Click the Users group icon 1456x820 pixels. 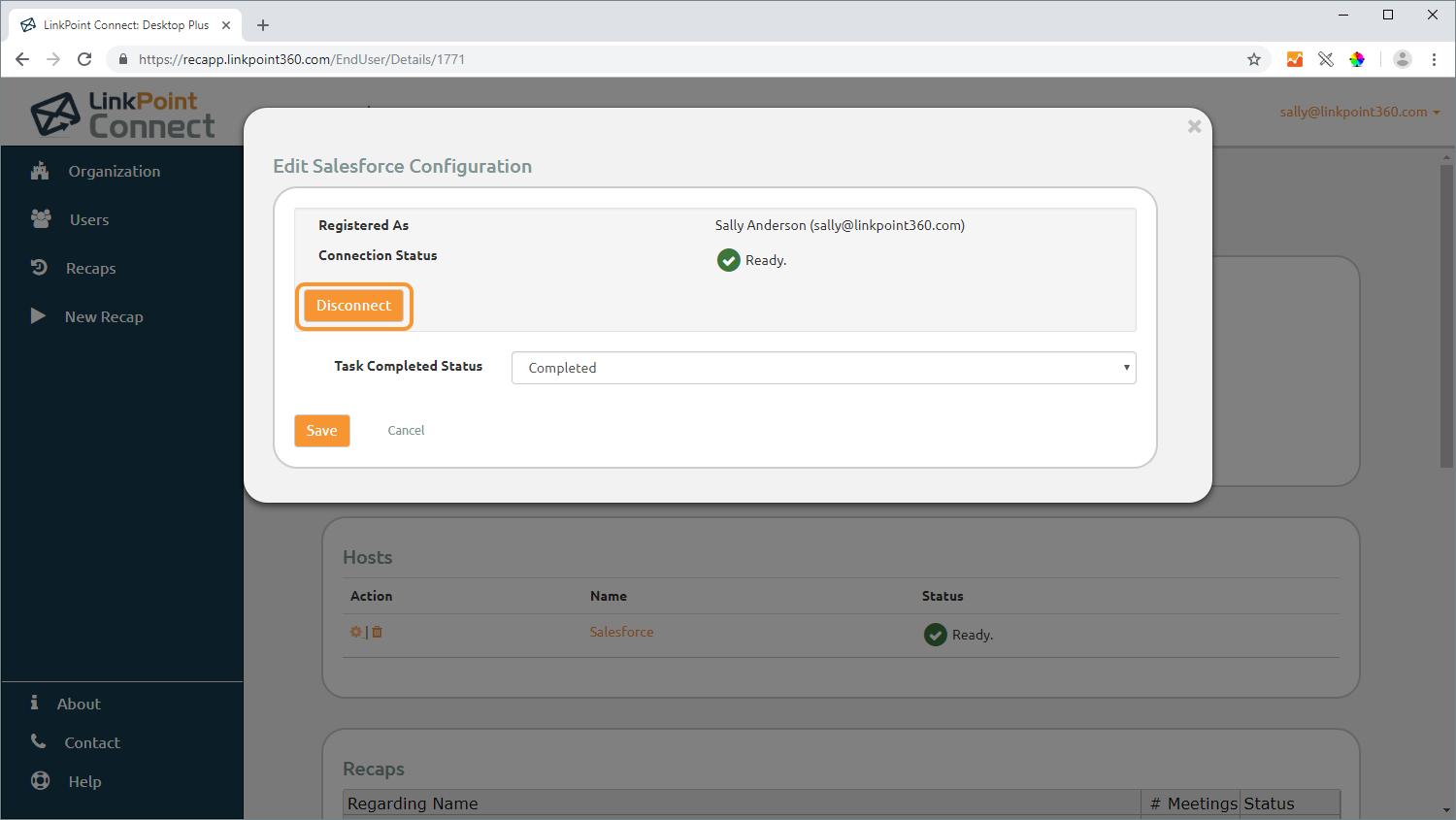point(41,218)
